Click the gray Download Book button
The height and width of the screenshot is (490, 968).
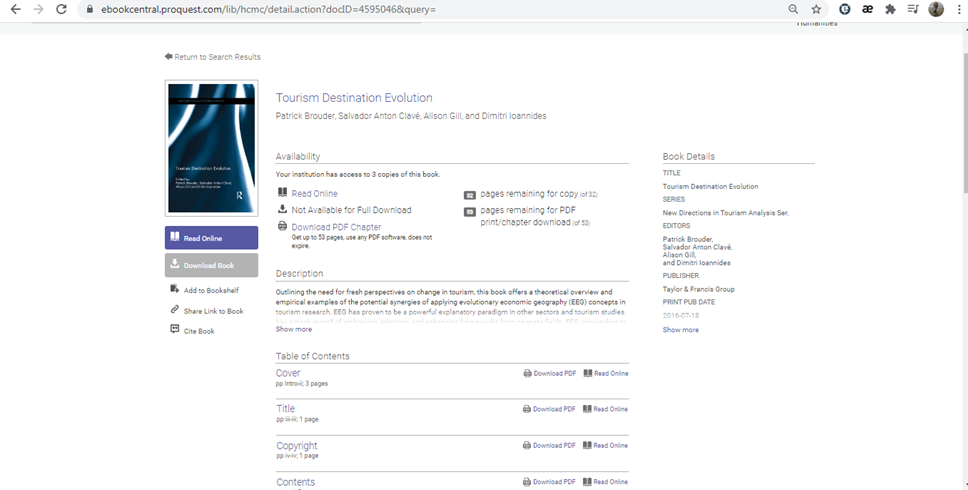[x=211, y=265]
